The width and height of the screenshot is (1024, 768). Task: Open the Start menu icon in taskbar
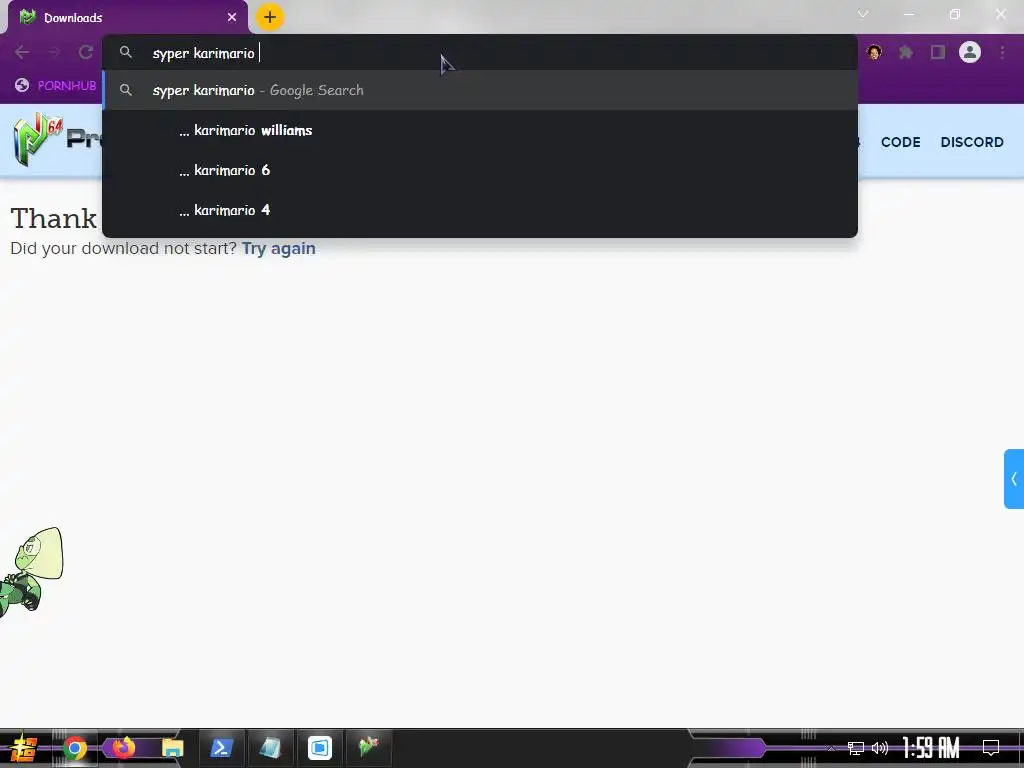(24, 748)
